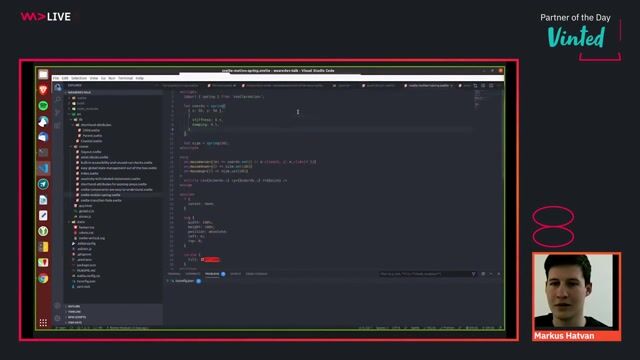Expand the OUTLINE section
This screenshot has width=640, height=360.
click(x=74, y=306)
